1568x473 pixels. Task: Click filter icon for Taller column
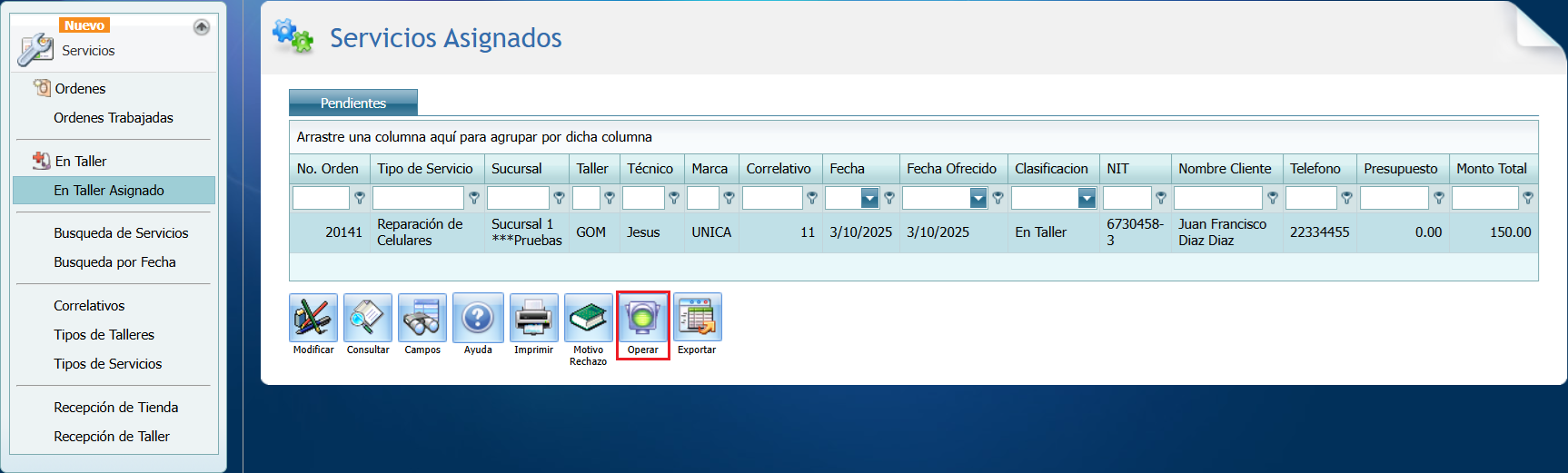pos(610,198)
